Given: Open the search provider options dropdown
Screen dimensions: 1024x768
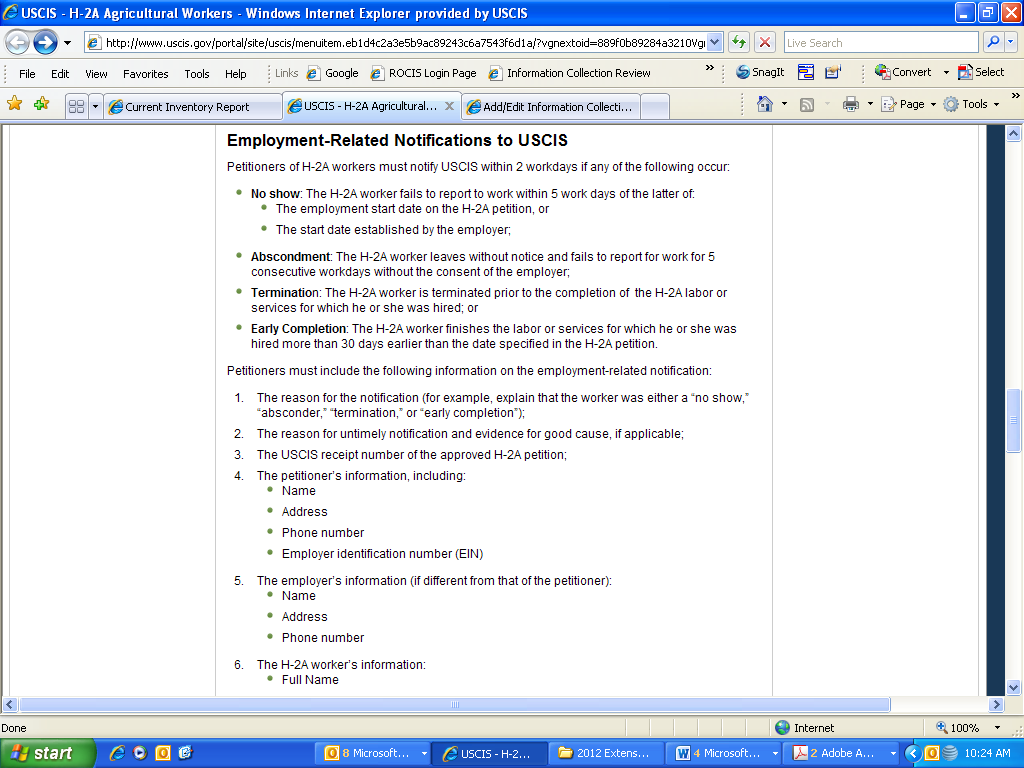Looking at the screenshot, I should 1011,43.
